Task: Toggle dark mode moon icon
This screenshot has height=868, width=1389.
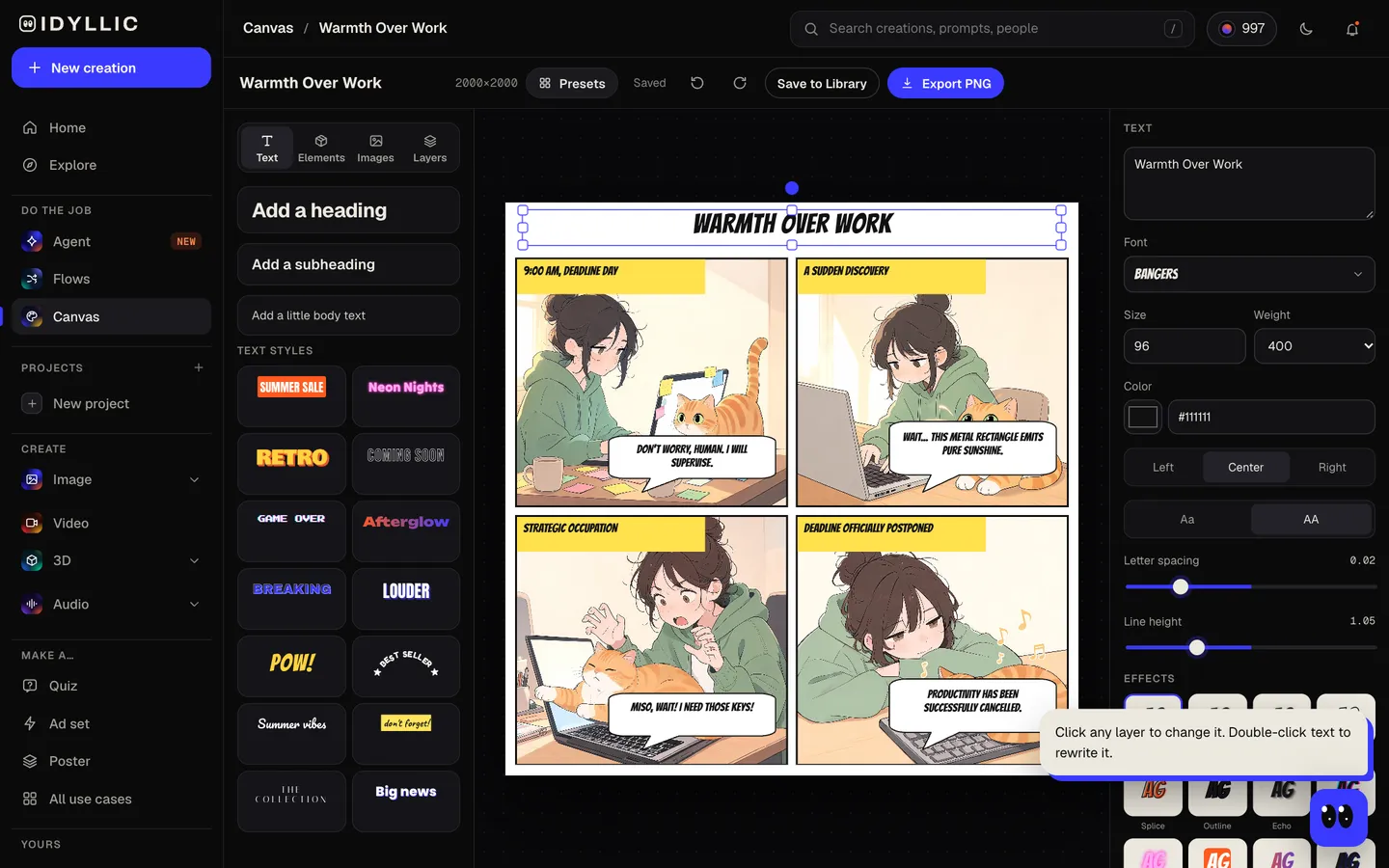Action: tap(1306, 29)
